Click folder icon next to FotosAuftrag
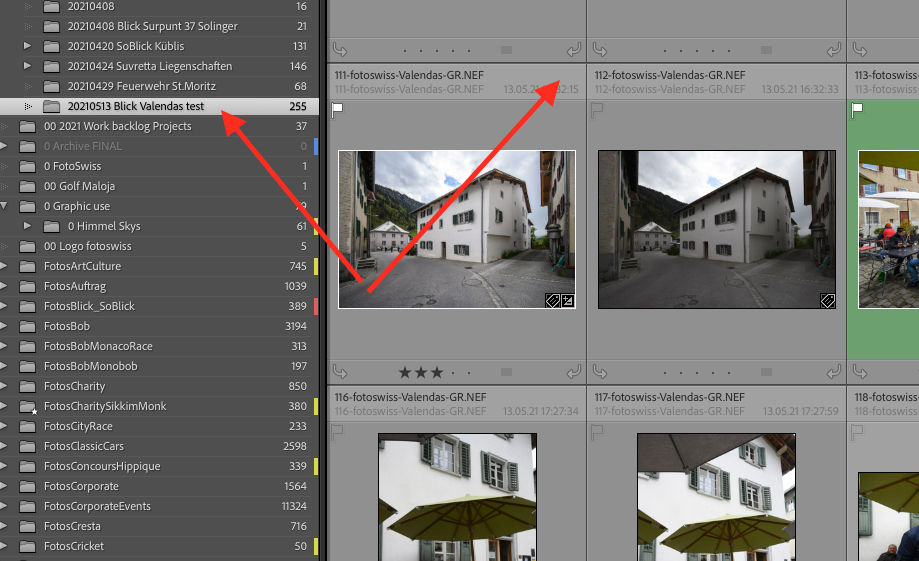Viewport: 919px width, 561px height. click(x=28, y=286)
